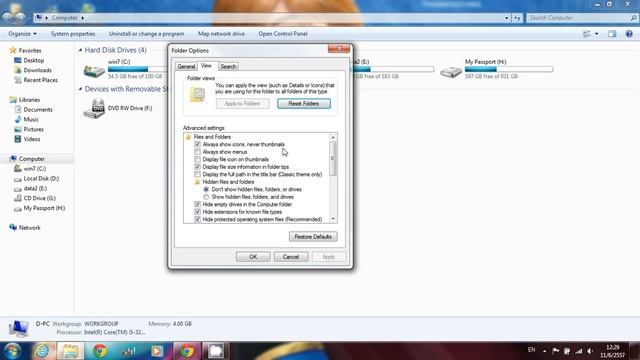Check the Always show menus option
Viewport: 640px width, 360px height.
point(198,152)
